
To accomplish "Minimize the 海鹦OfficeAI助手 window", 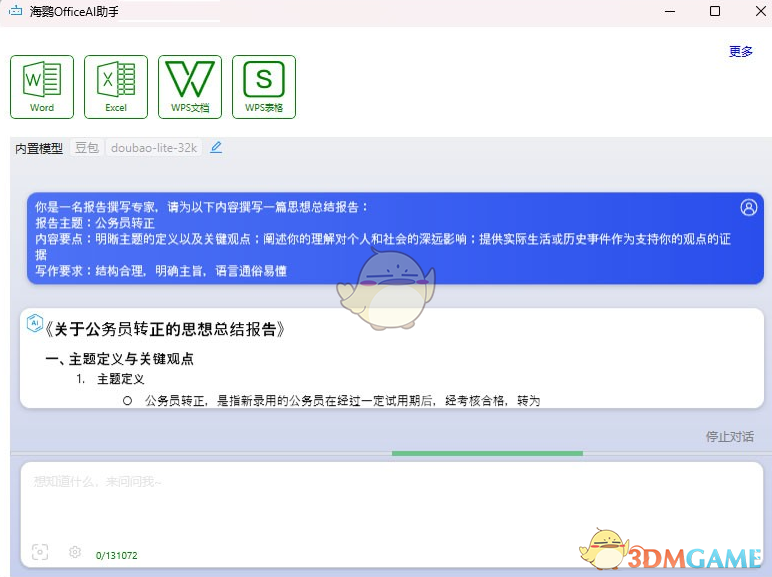I will point(670,11).
